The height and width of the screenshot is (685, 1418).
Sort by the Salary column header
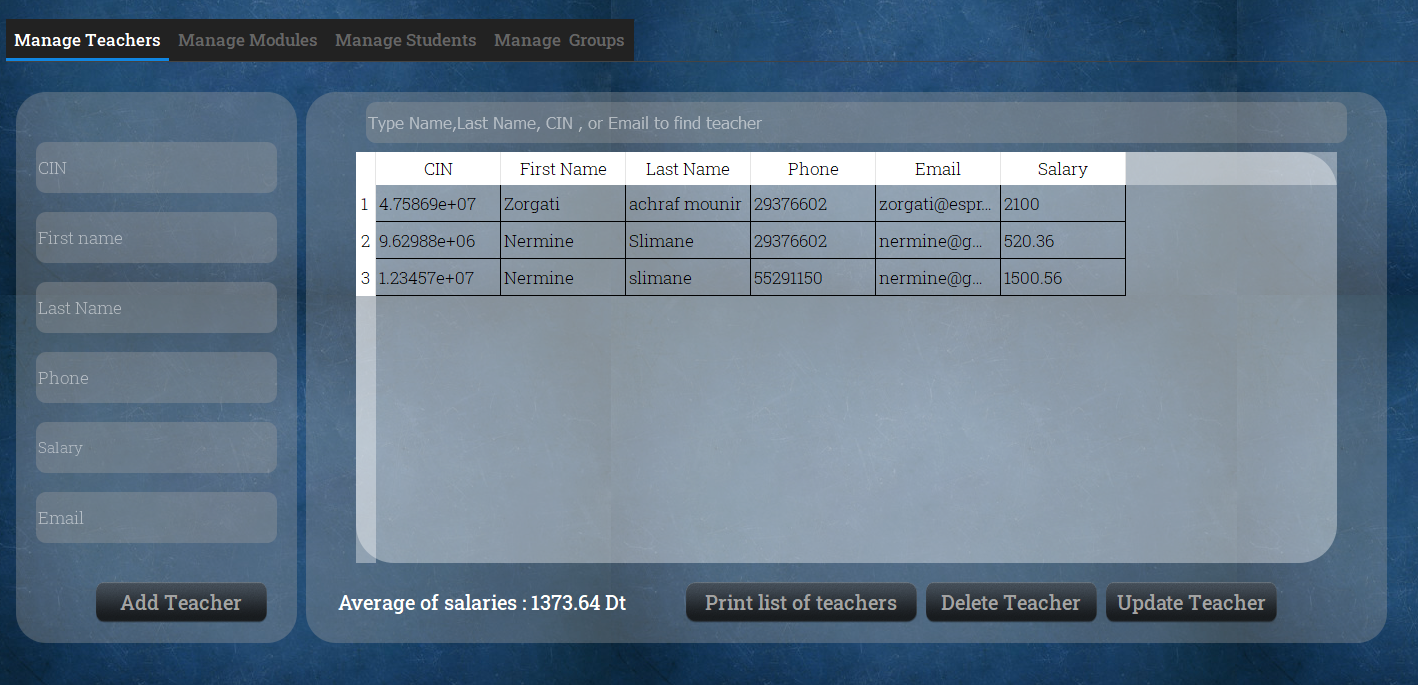click(1062, 169)
